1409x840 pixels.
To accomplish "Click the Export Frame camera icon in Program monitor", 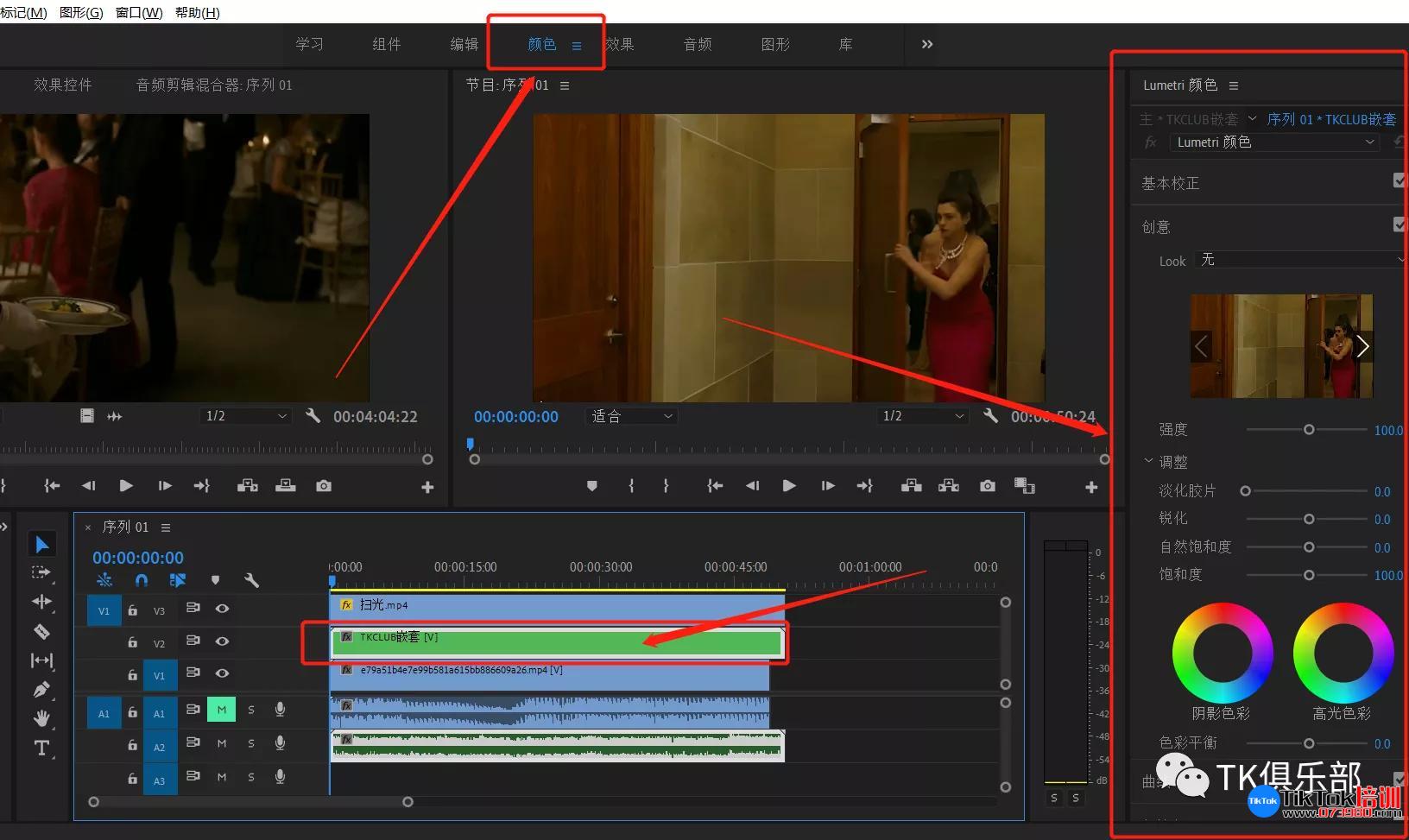I will 987,486.
